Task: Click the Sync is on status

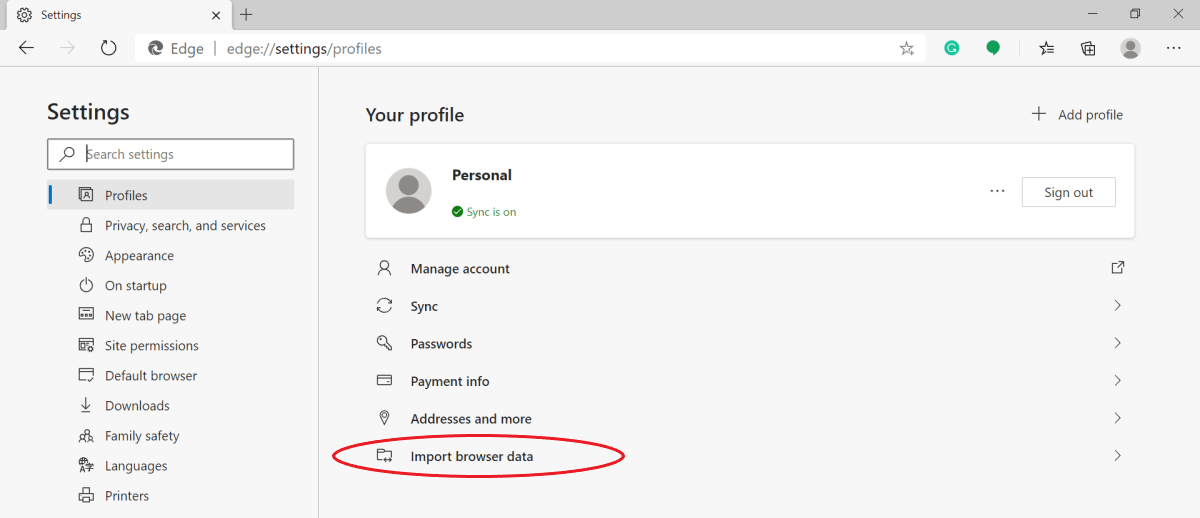Action: click(x=484, y=212)
